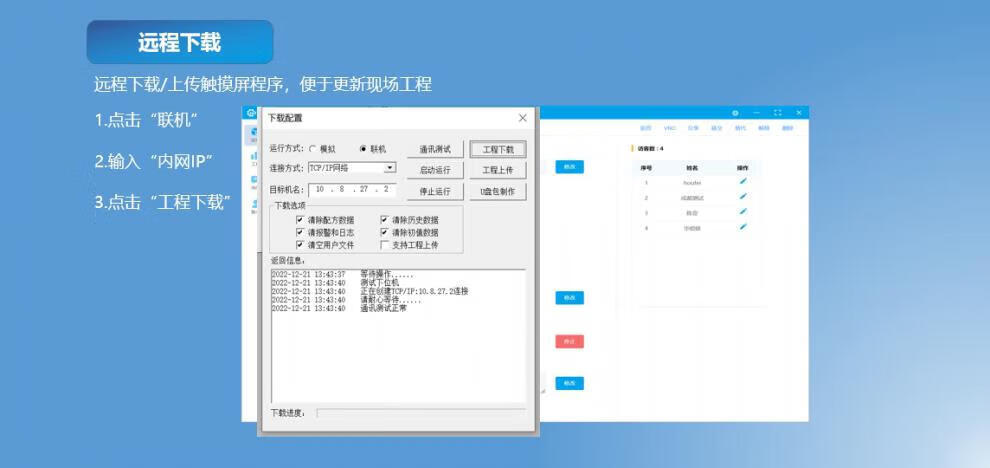
Task: Click the edit pencil icon in row 4
Action: 742,227
